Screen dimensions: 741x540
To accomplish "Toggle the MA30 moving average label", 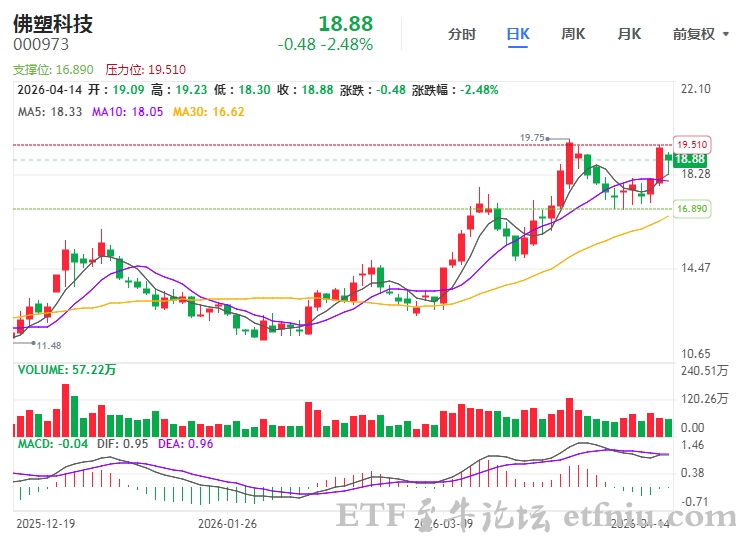I will [209, 112].
